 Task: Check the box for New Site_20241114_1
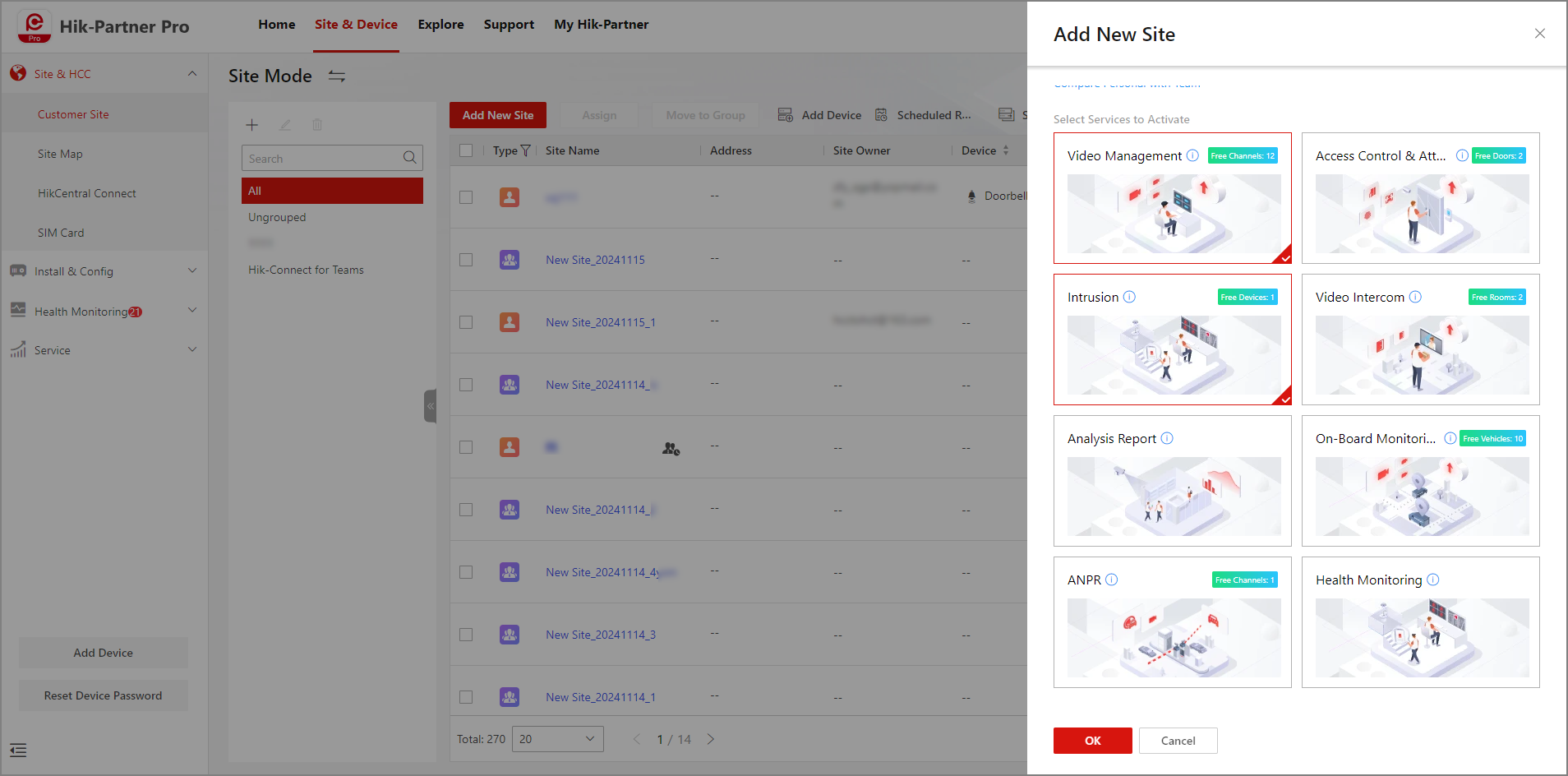point(466,697)
